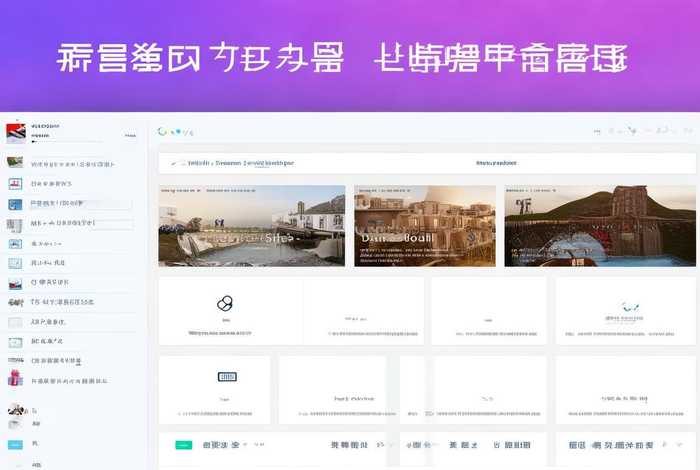Expand the small arrow right of green tag label

245,445
